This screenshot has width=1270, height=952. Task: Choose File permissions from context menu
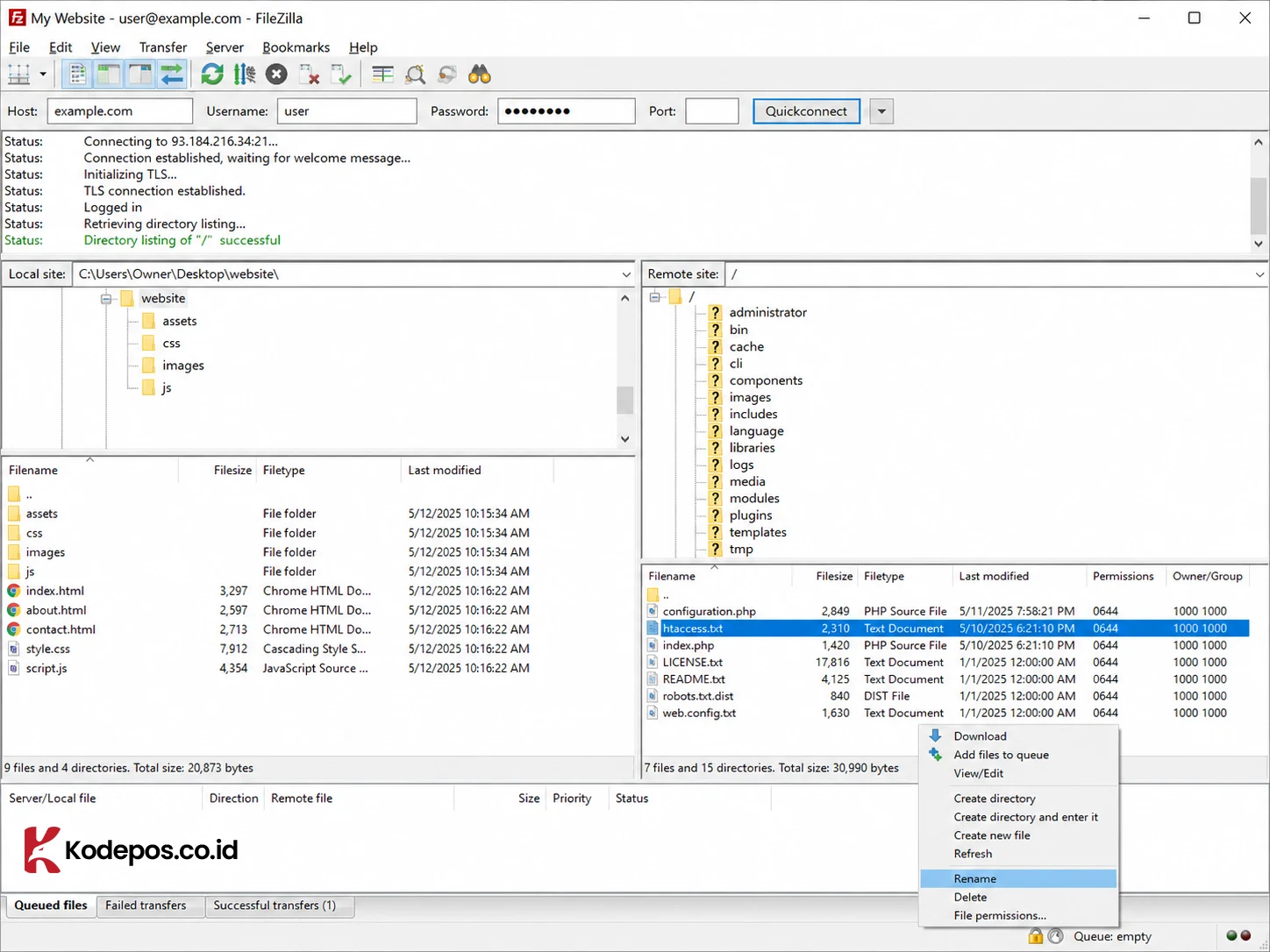click(x=1018, y=915)
